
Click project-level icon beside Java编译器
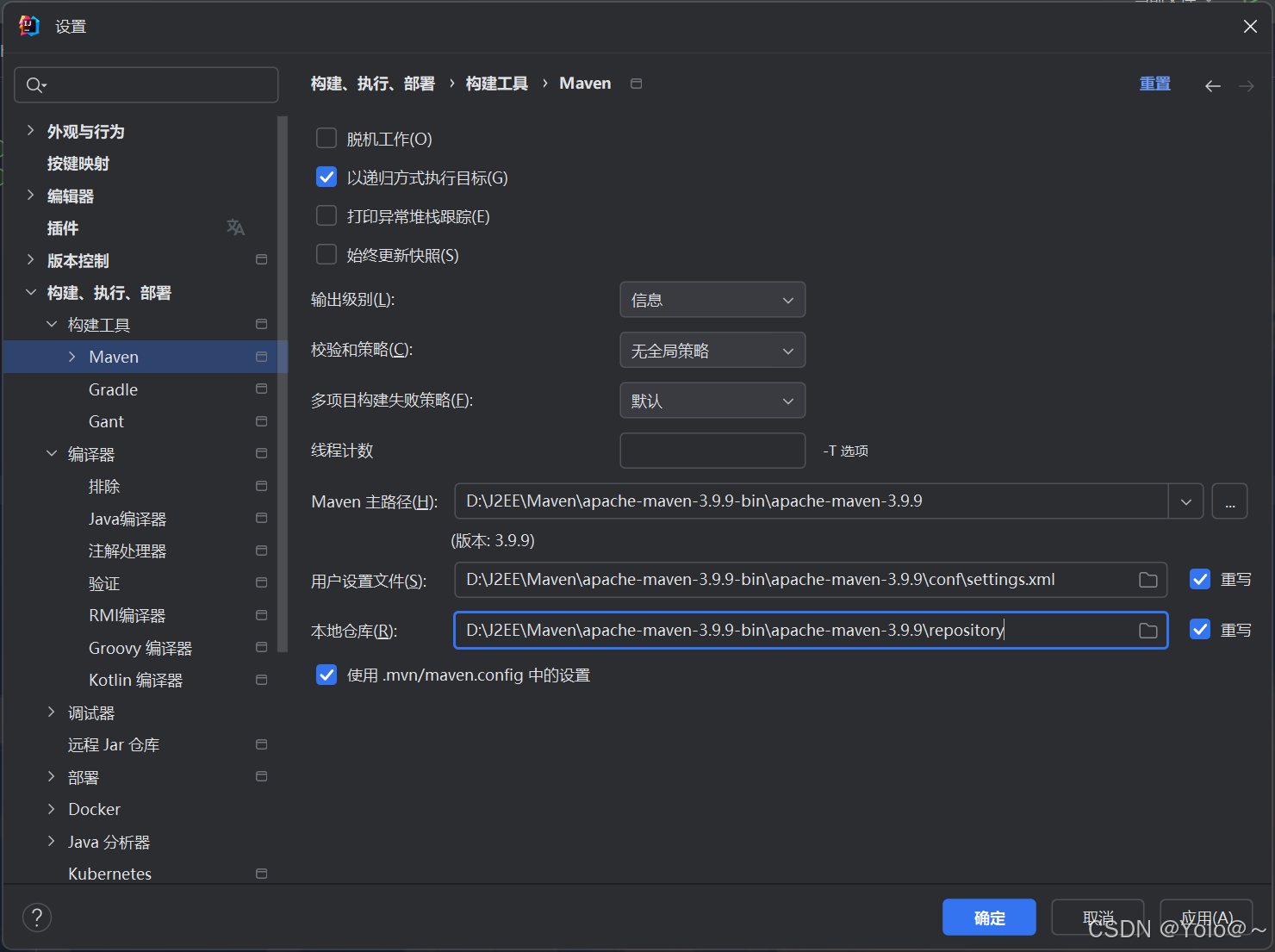[262, 518]
